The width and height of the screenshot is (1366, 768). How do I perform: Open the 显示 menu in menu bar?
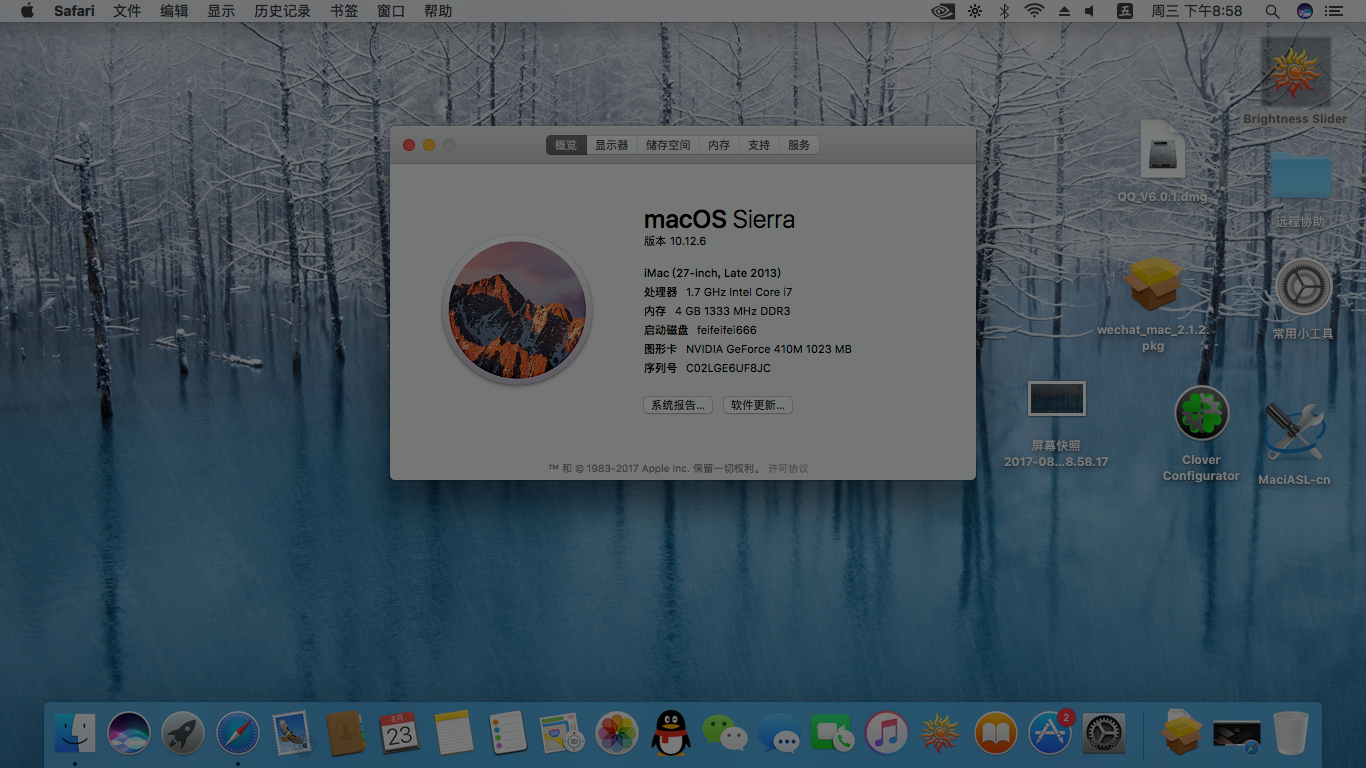(x=221, y=11)
